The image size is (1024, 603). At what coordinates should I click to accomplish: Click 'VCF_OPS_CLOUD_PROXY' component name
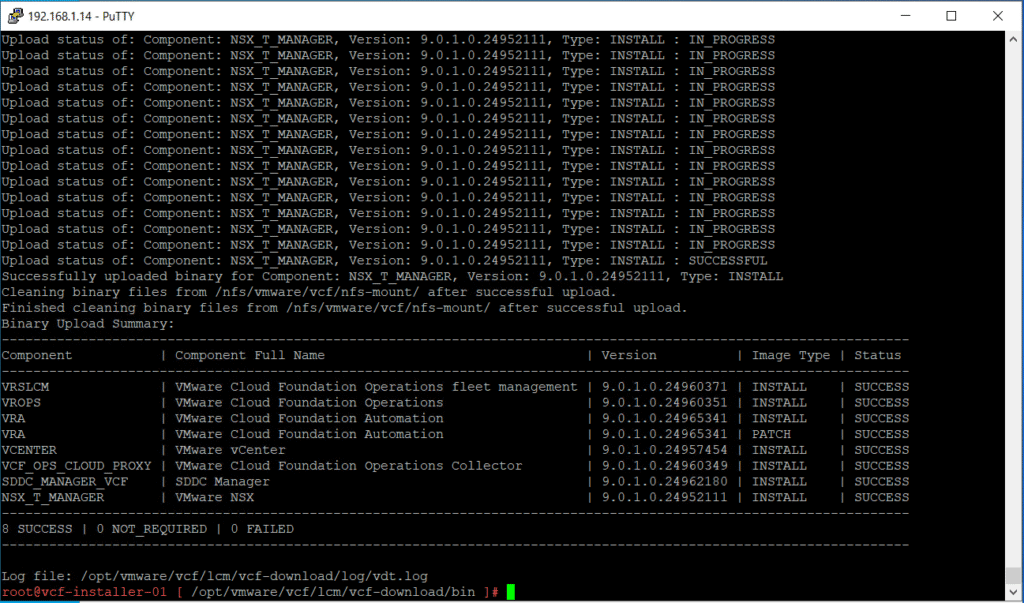(x=76, y=466)
